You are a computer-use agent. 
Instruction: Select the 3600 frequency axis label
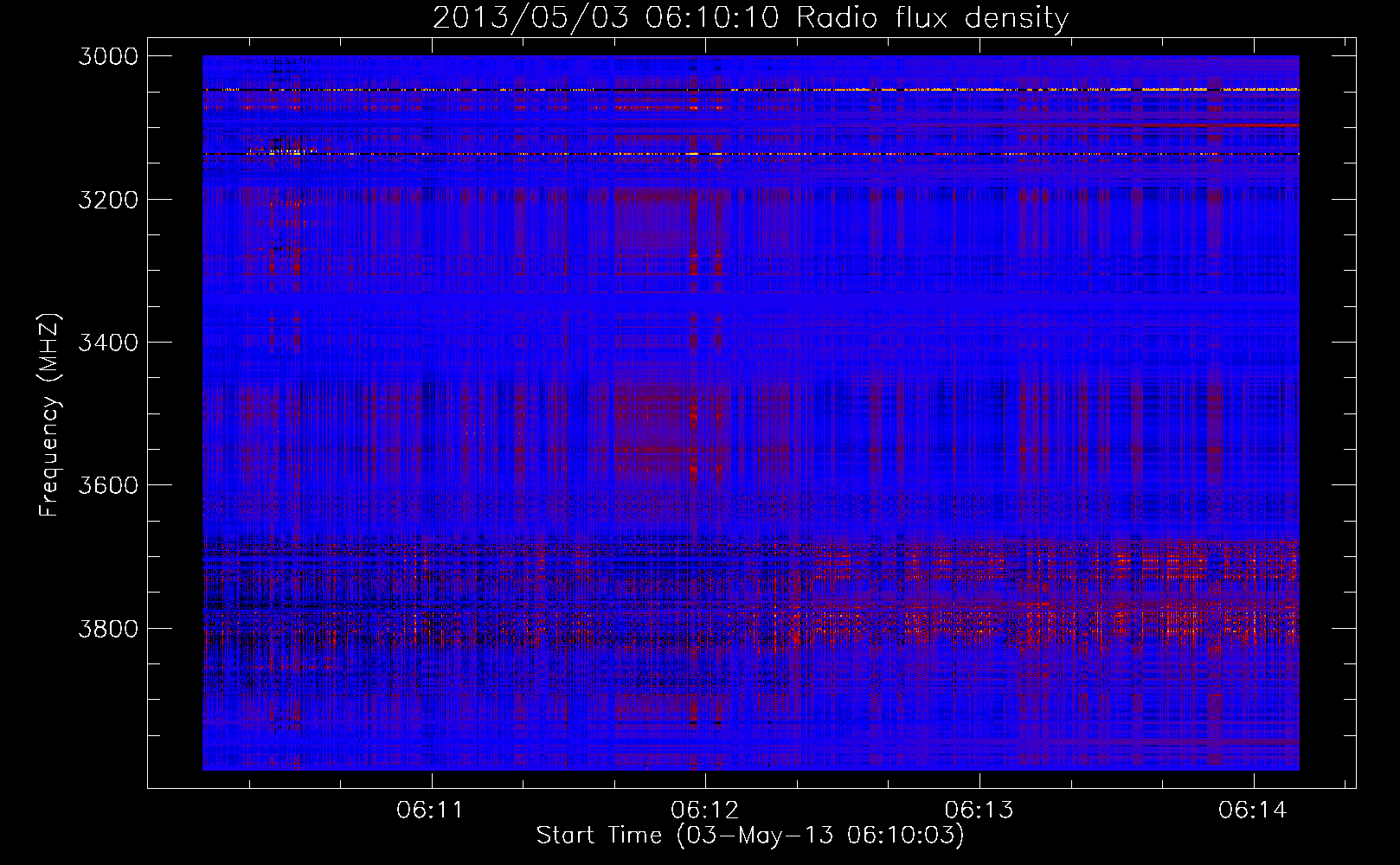coord(108,485)
